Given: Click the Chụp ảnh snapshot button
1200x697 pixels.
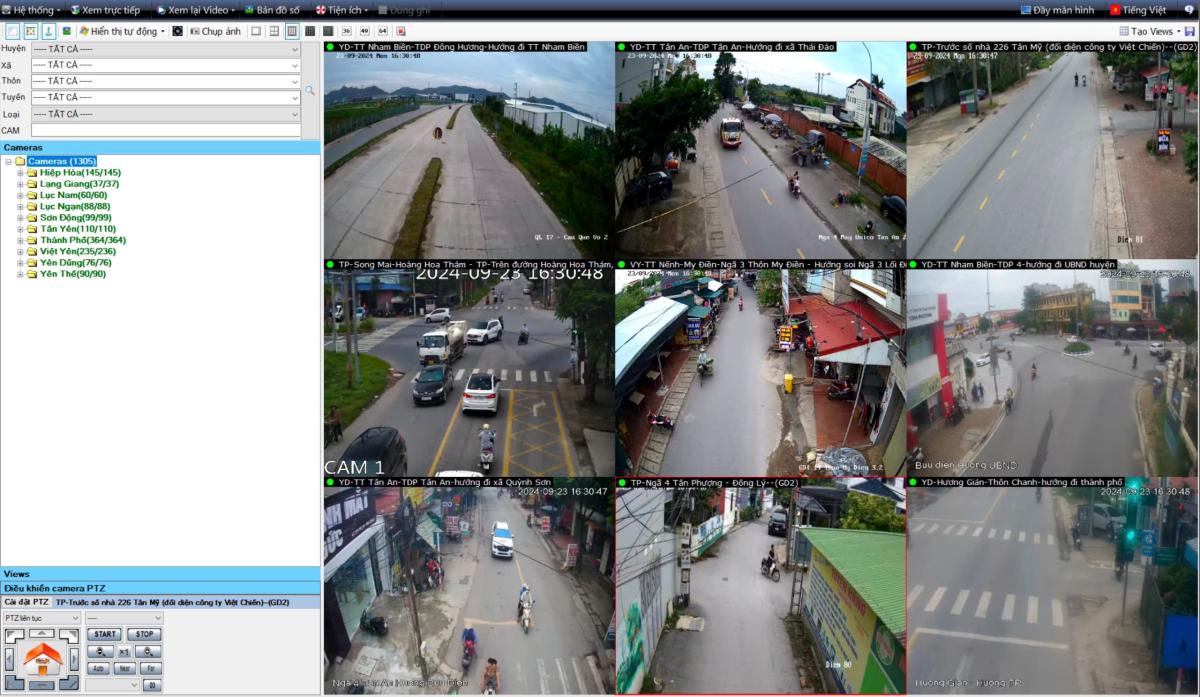Looking at the screenshot, I should (215, 32).
